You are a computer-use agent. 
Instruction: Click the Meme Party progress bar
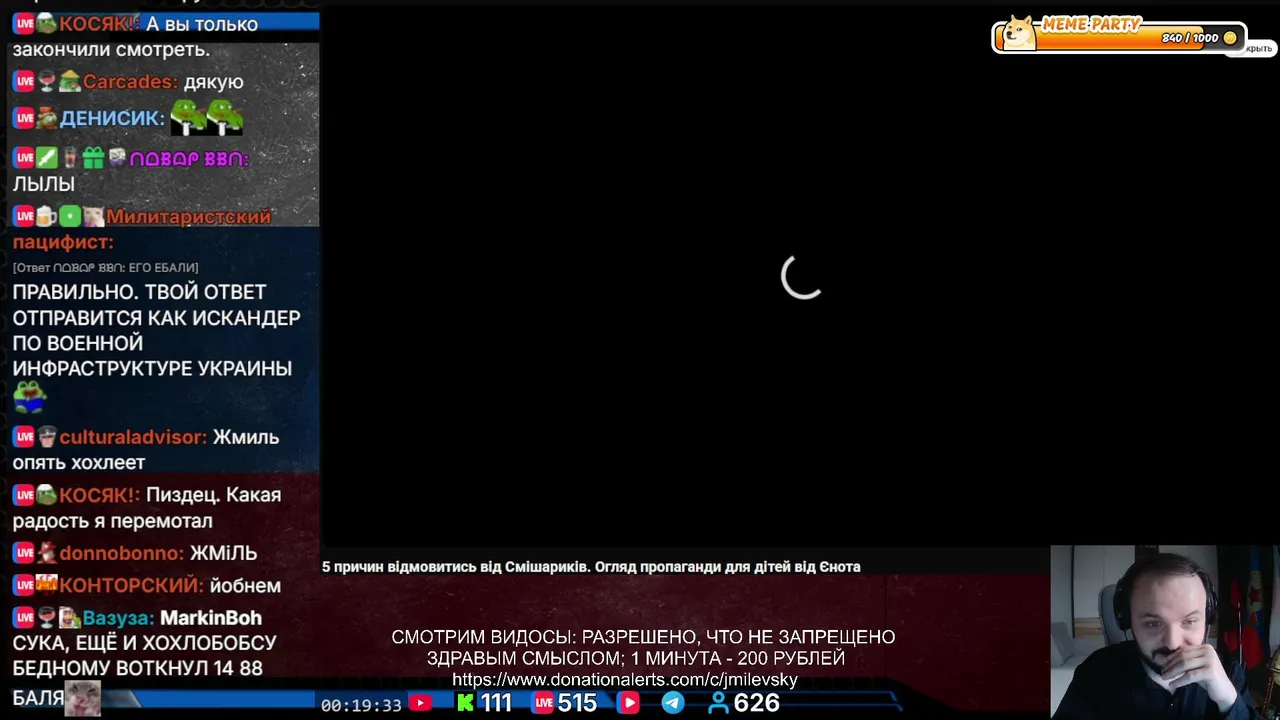[1120, 38]
